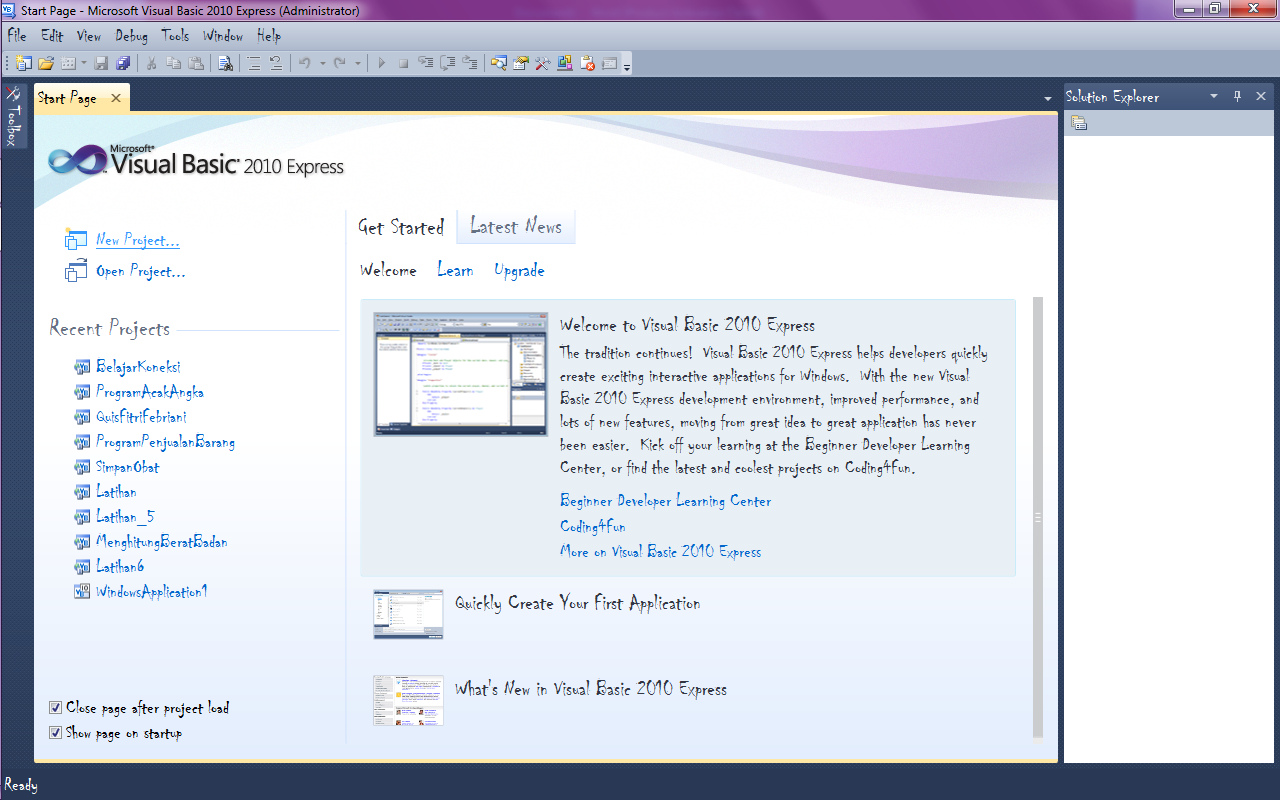Open the Redo dropdown arrow

click(x=357, y=63)
